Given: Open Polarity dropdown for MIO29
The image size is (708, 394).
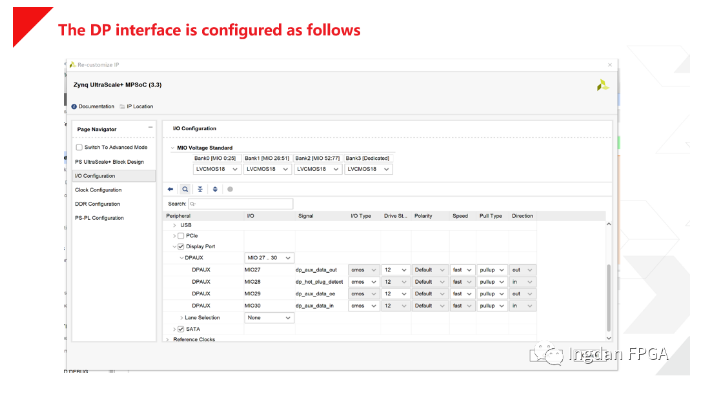Looking at the screenshot, I should 430,294.
